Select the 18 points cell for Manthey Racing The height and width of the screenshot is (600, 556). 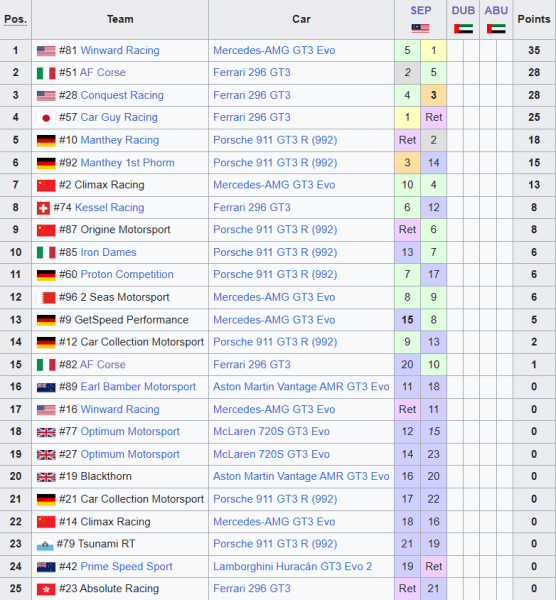coord(534,140)
